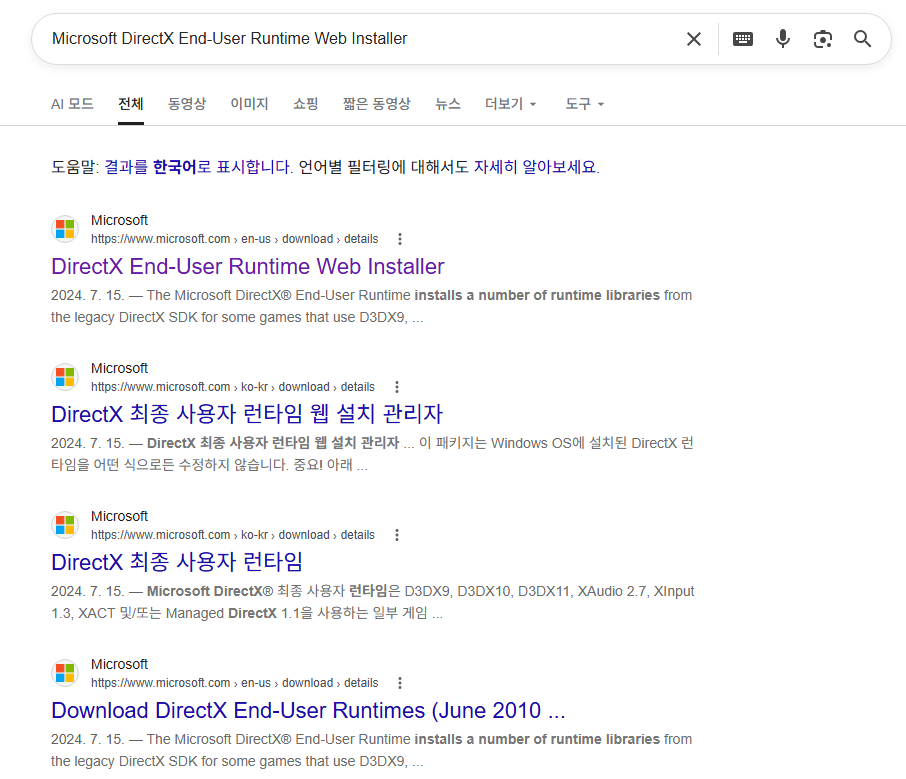The height and width of the screenshot is (779, 906).
Task: Open options menu for DirectX End-User Runtime Web Installer result
Action: coord(400,239)
